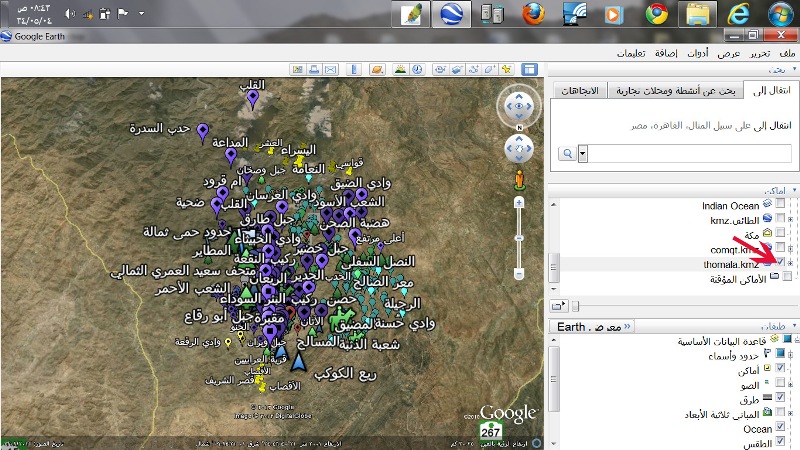Click the Places list scrollbar
Screen dimensions: 800x450
(554, 267)
